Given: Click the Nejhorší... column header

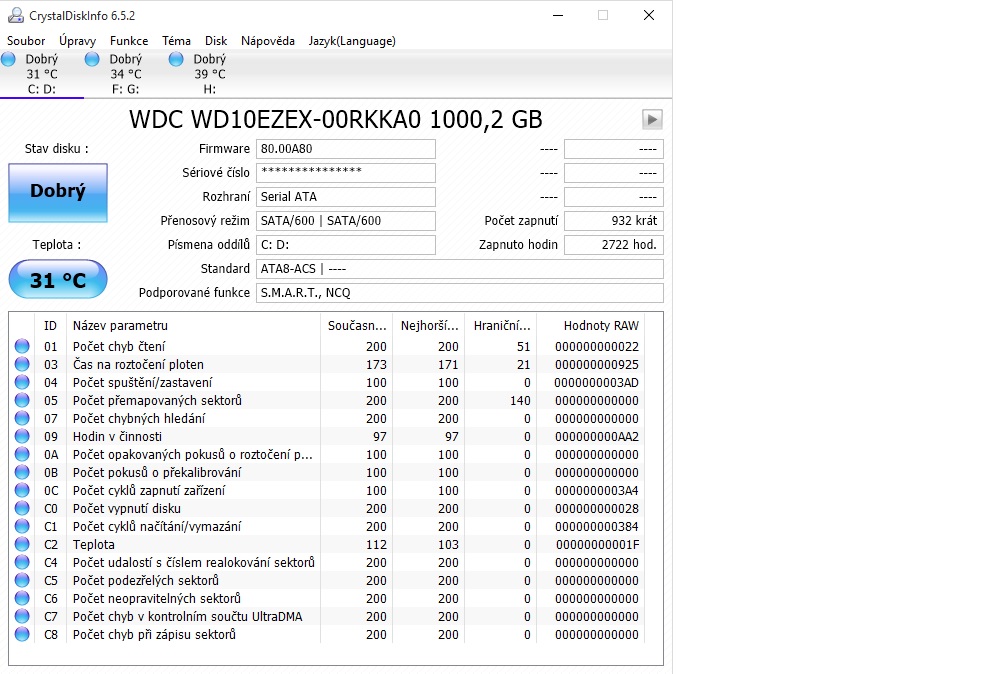Looking at the screenshot, I should [429, 325].
